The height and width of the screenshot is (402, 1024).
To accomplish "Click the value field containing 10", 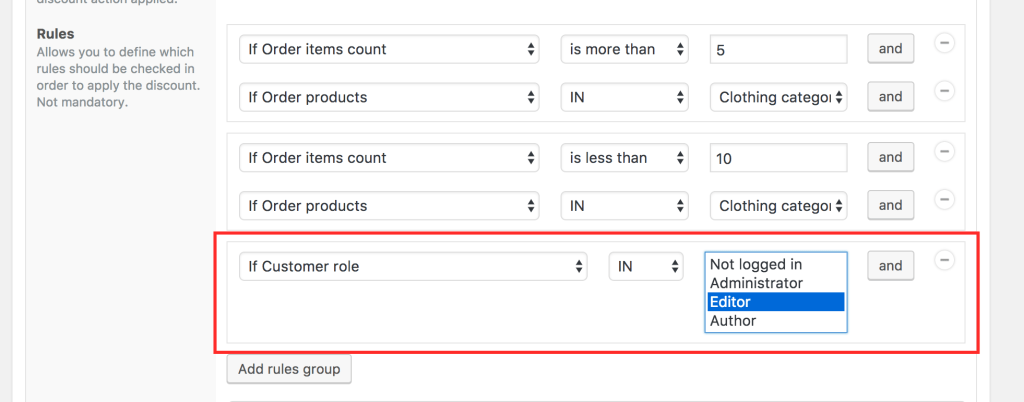I will point(777,158).
